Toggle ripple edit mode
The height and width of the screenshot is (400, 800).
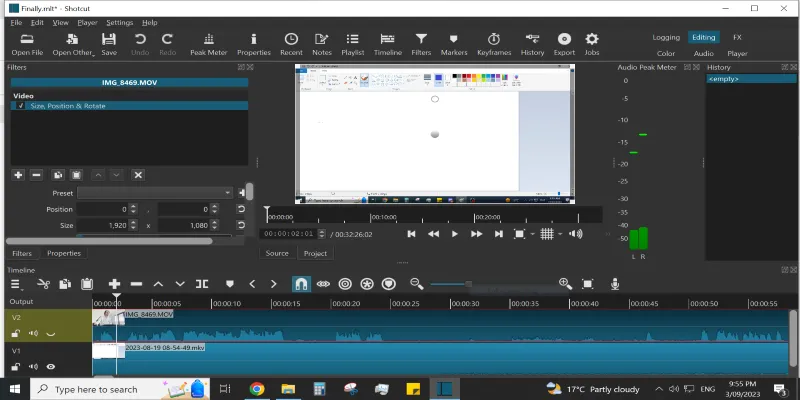345,284
